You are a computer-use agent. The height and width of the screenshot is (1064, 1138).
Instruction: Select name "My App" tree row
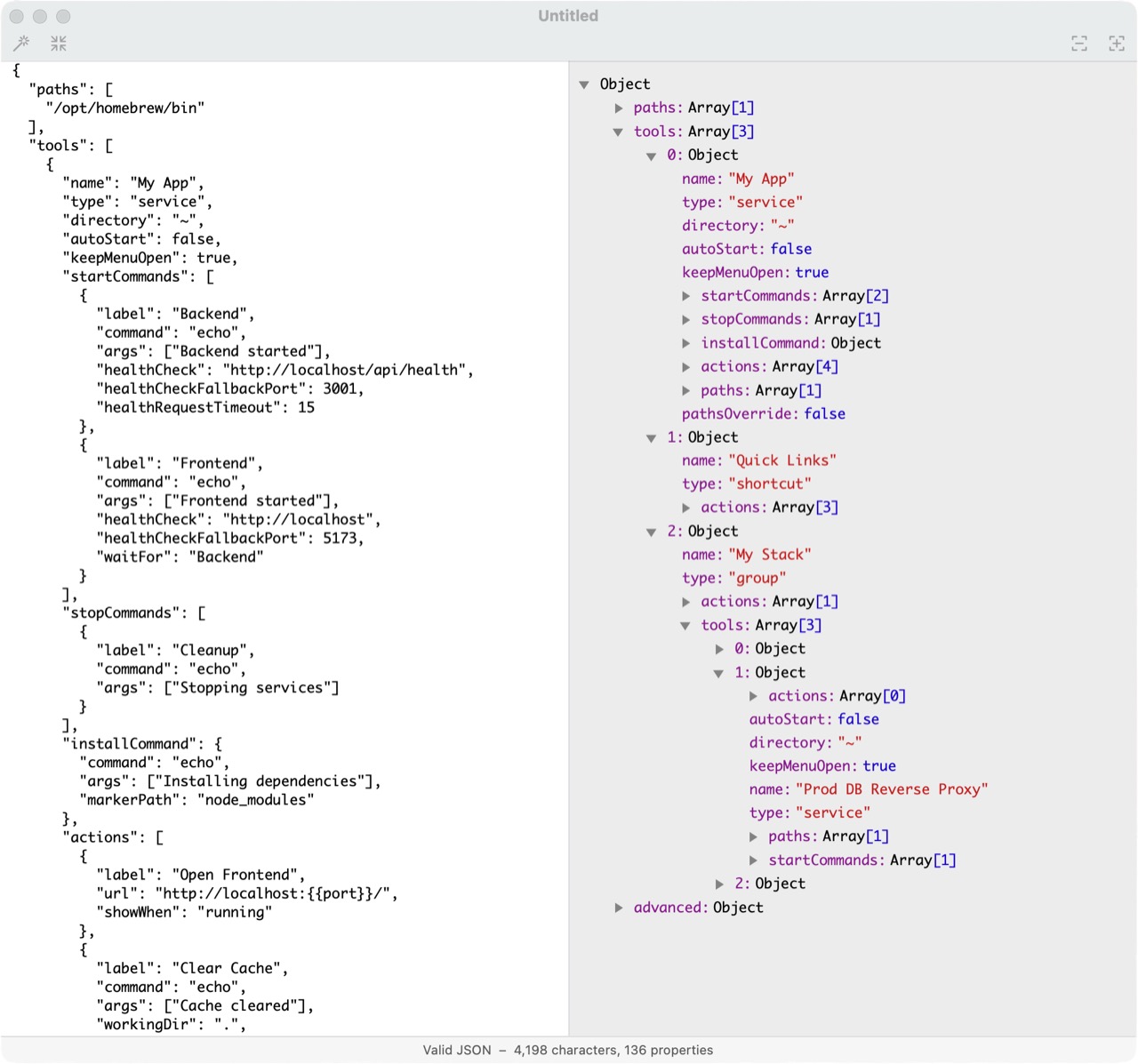tap(738, 179)
